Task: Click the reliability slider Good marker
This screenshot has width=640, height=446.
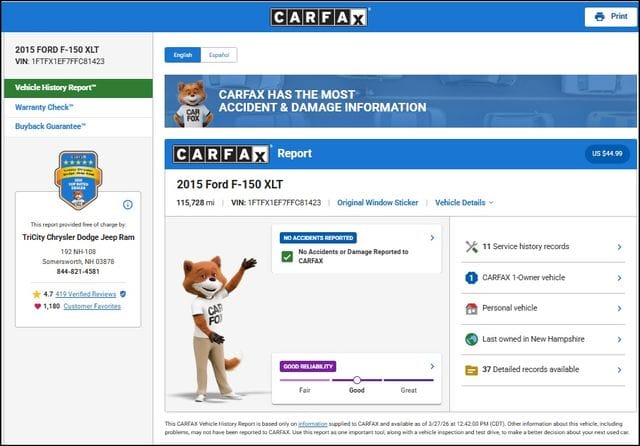Action: (x=357, y=380)
